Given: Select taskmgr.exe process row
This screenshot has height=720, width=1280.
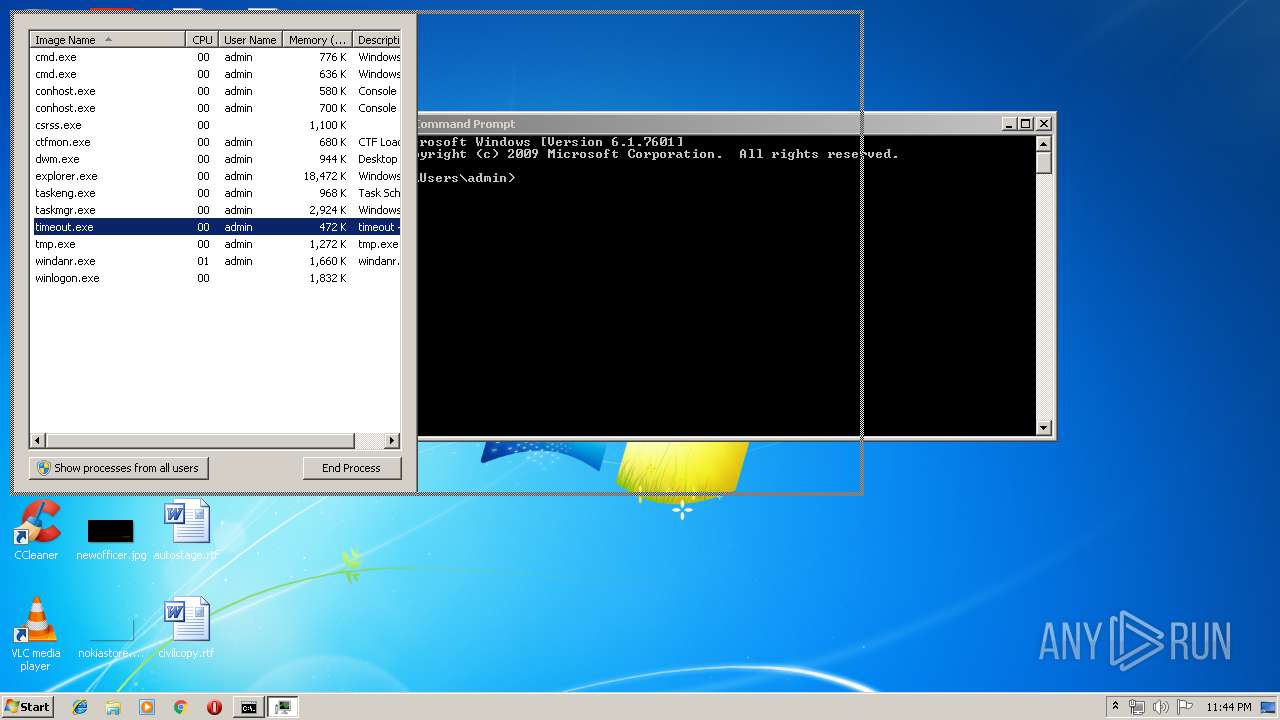Looking at the screenshot, I should tap(216, 210).
